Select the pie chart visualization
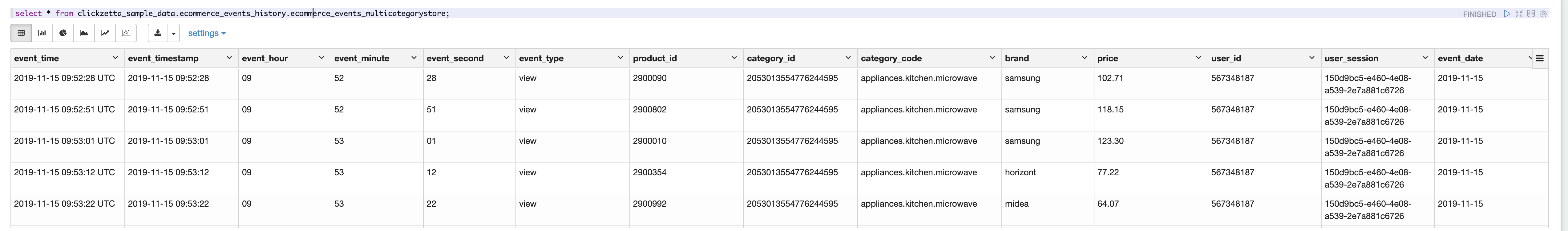Screen dimensions: 1568x231 [x=63, y=33]
